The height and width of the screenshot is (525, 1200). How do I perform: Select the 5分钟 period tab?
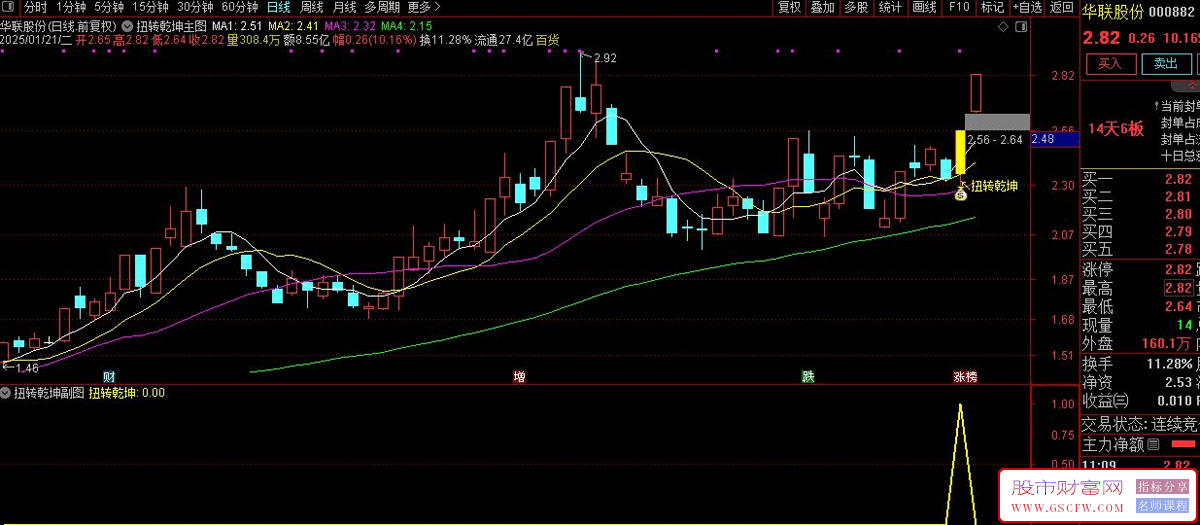(110, 7)
